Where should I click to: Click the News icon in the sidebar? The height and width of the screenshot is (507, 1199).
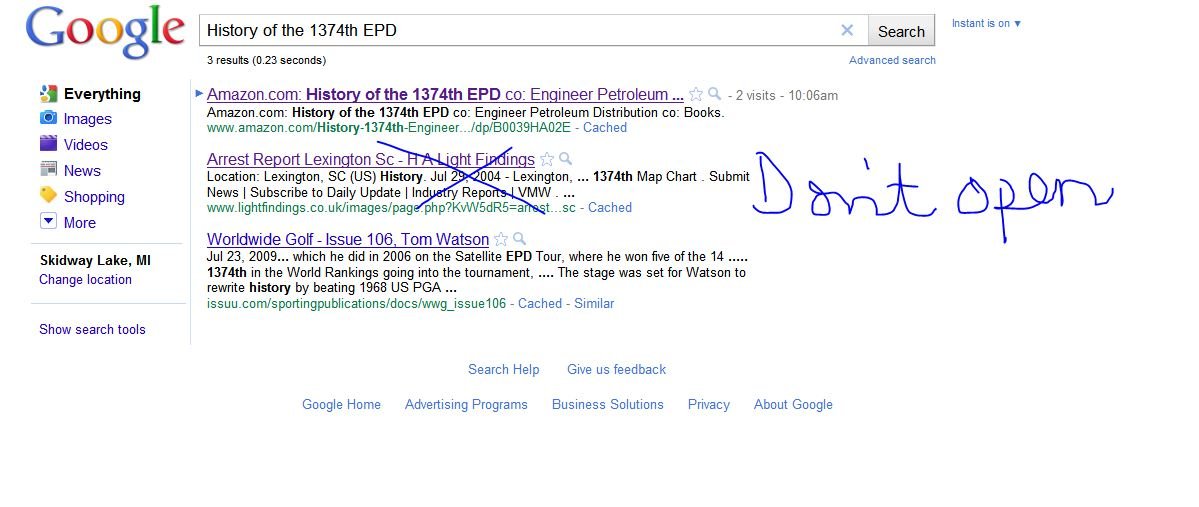point(48,170)
